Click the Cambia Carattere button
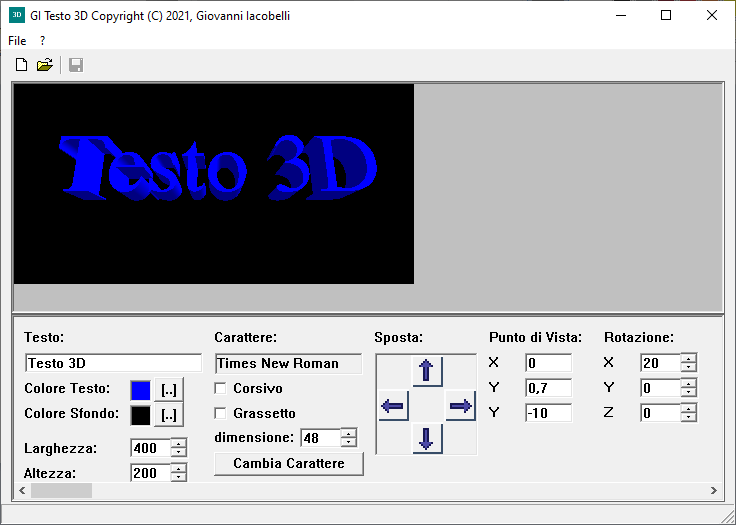Screen dimensions: 736x525 [x=289, y=463]
